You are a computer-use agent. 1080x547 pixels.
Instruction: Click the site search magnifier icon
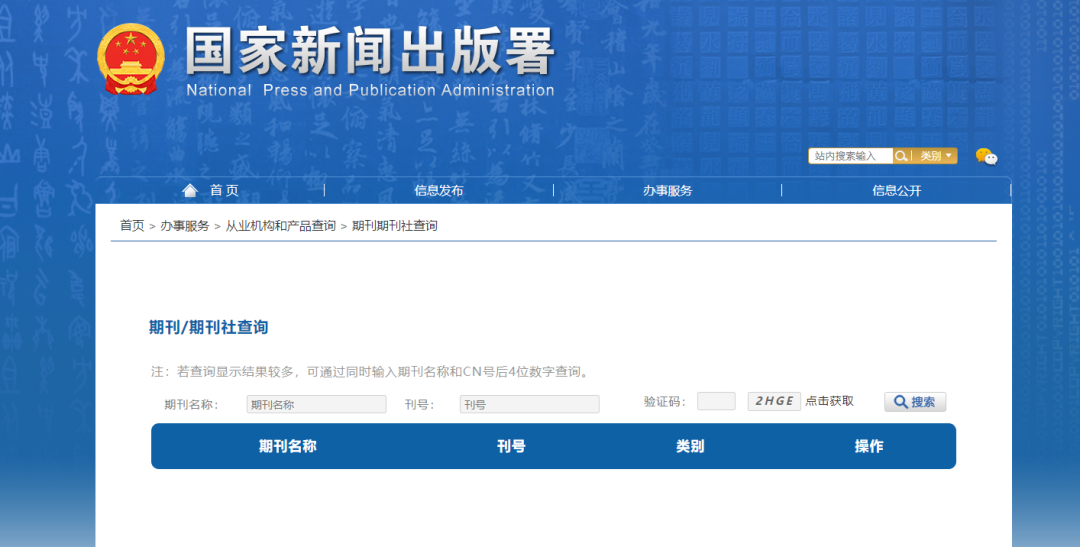900,156
